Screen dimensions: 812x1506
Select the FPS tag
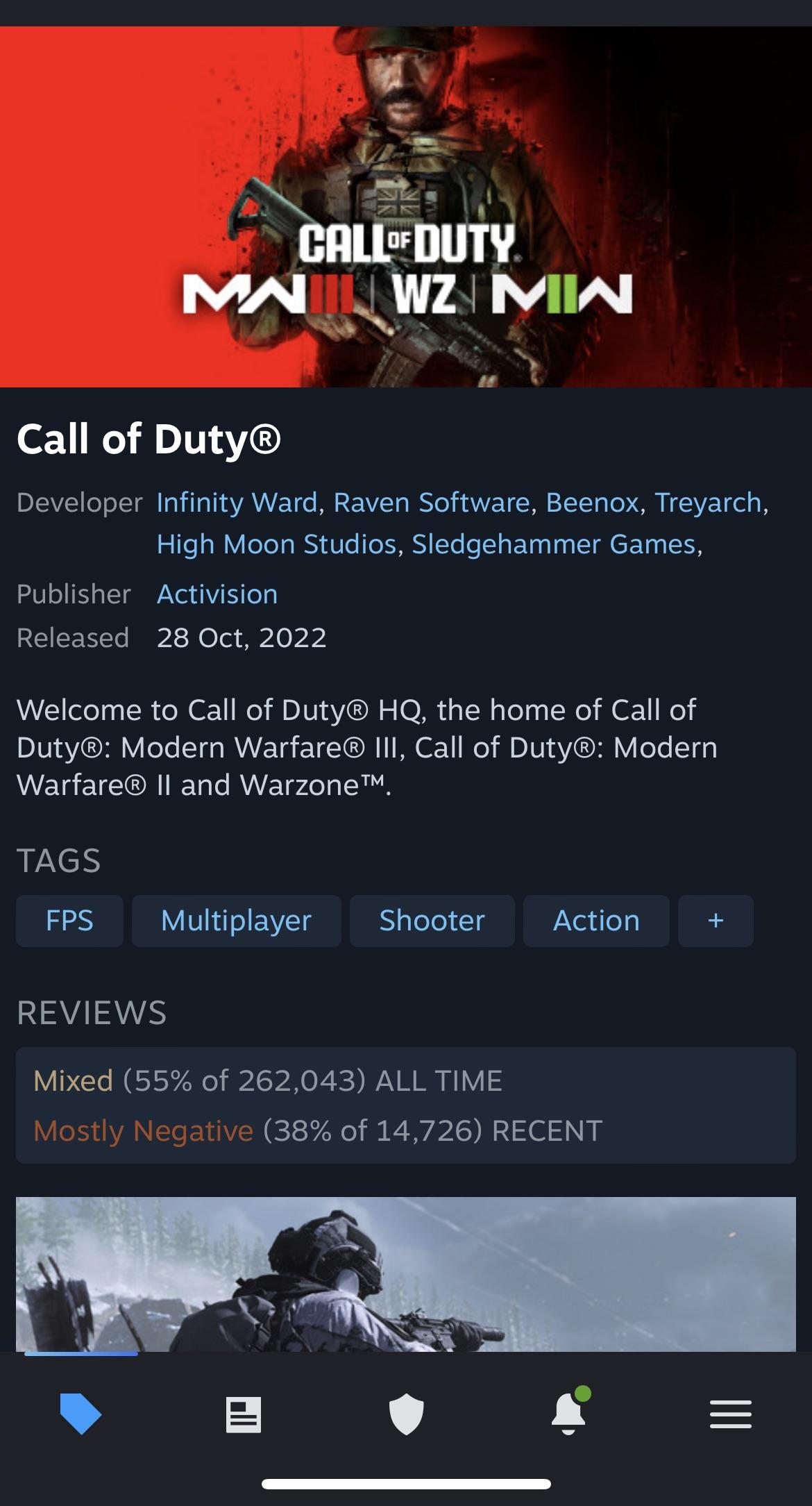point(69,921)
